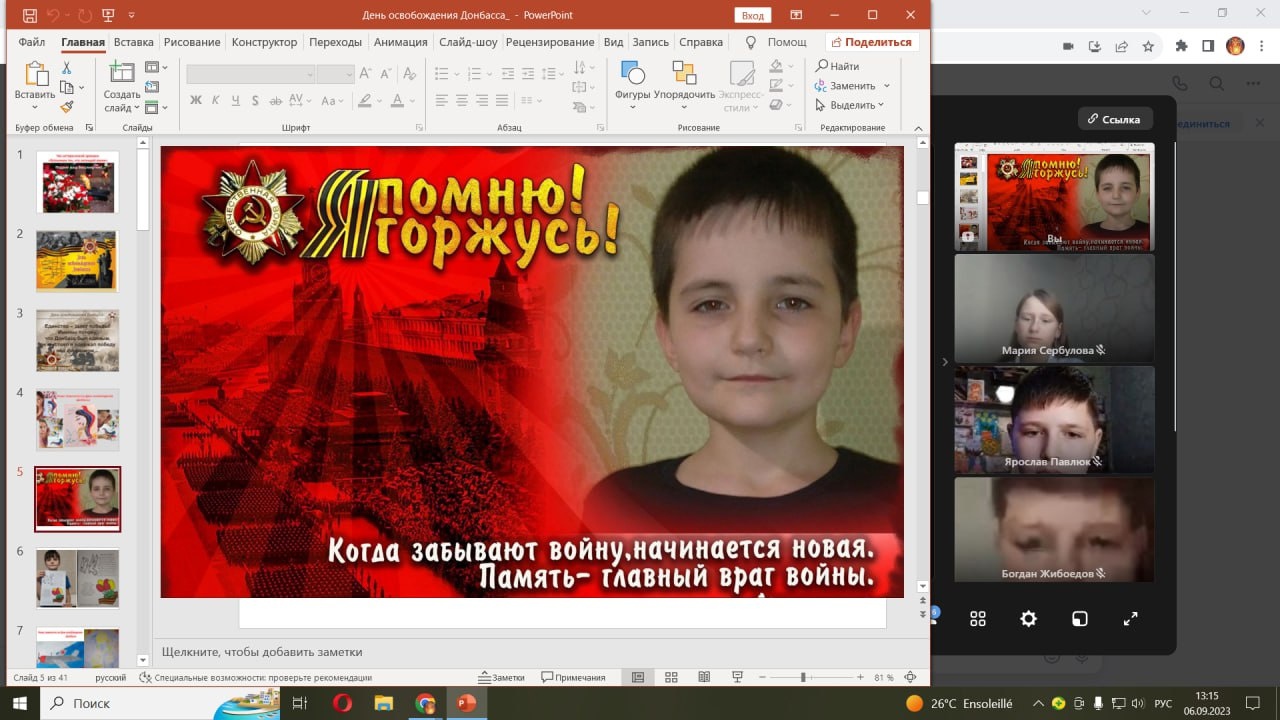
Task: Open the Chrome three-dot menu
Action: (1262, 46)
